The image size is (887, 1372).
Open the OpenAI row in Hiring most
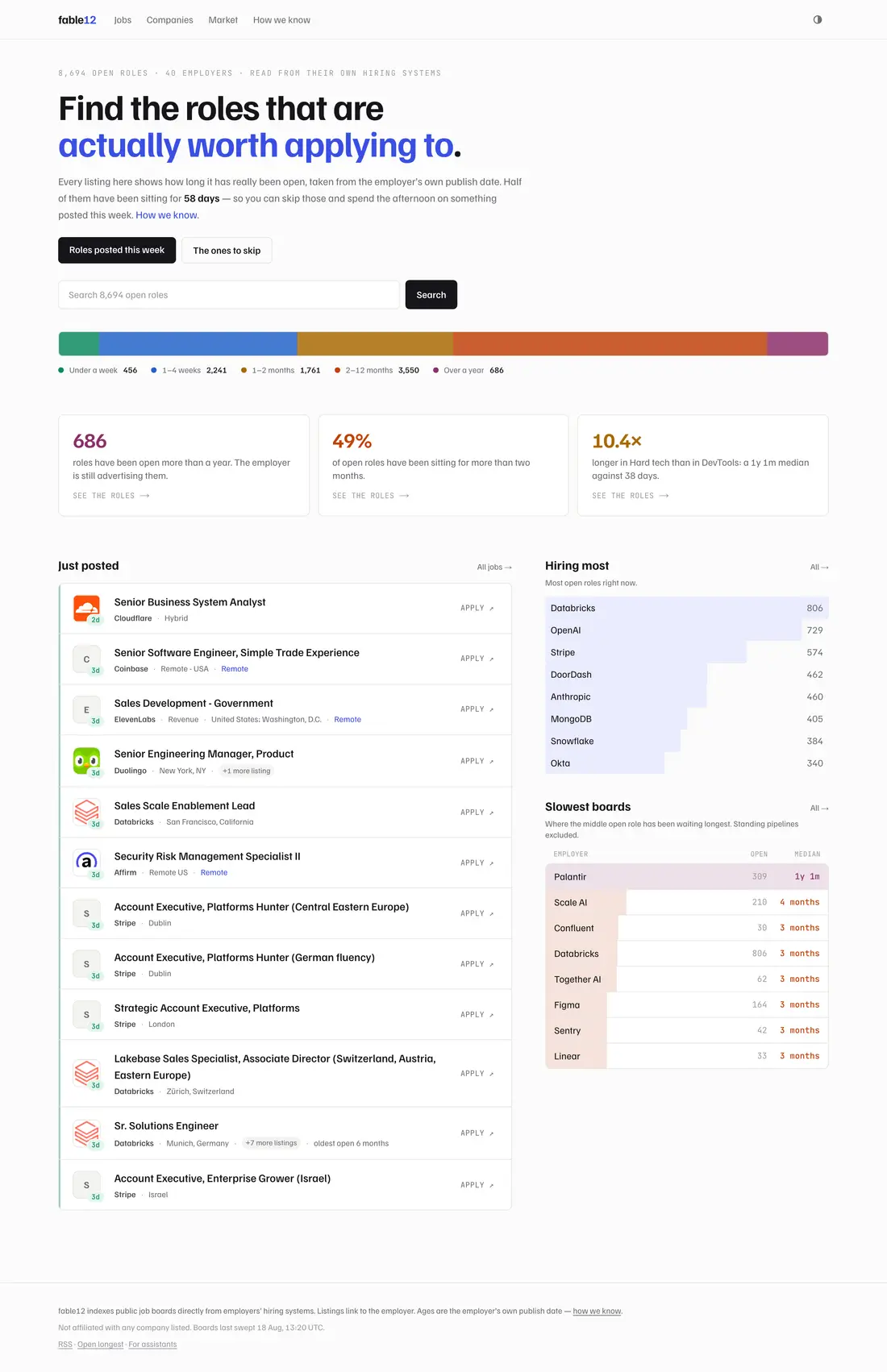(687, 630)
